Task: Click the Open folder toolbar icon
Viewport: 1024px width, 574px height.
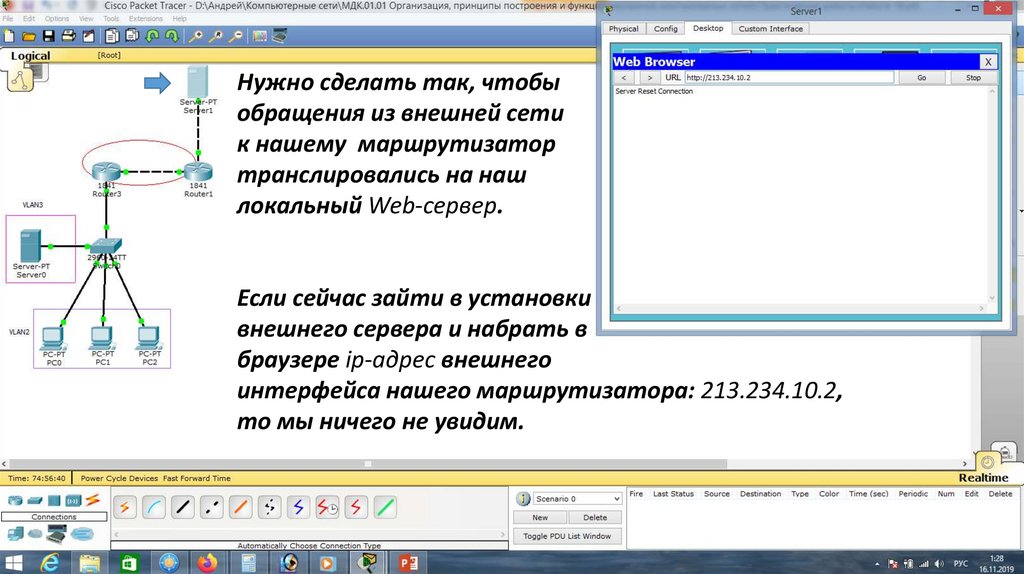Action: (x=29, y=37)
